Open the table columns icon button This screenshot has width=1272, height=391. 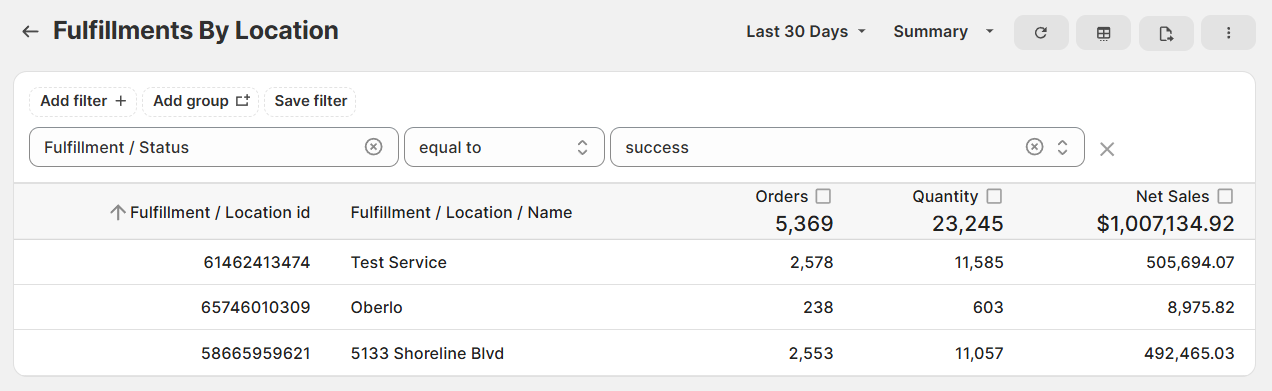point(1103,33)
